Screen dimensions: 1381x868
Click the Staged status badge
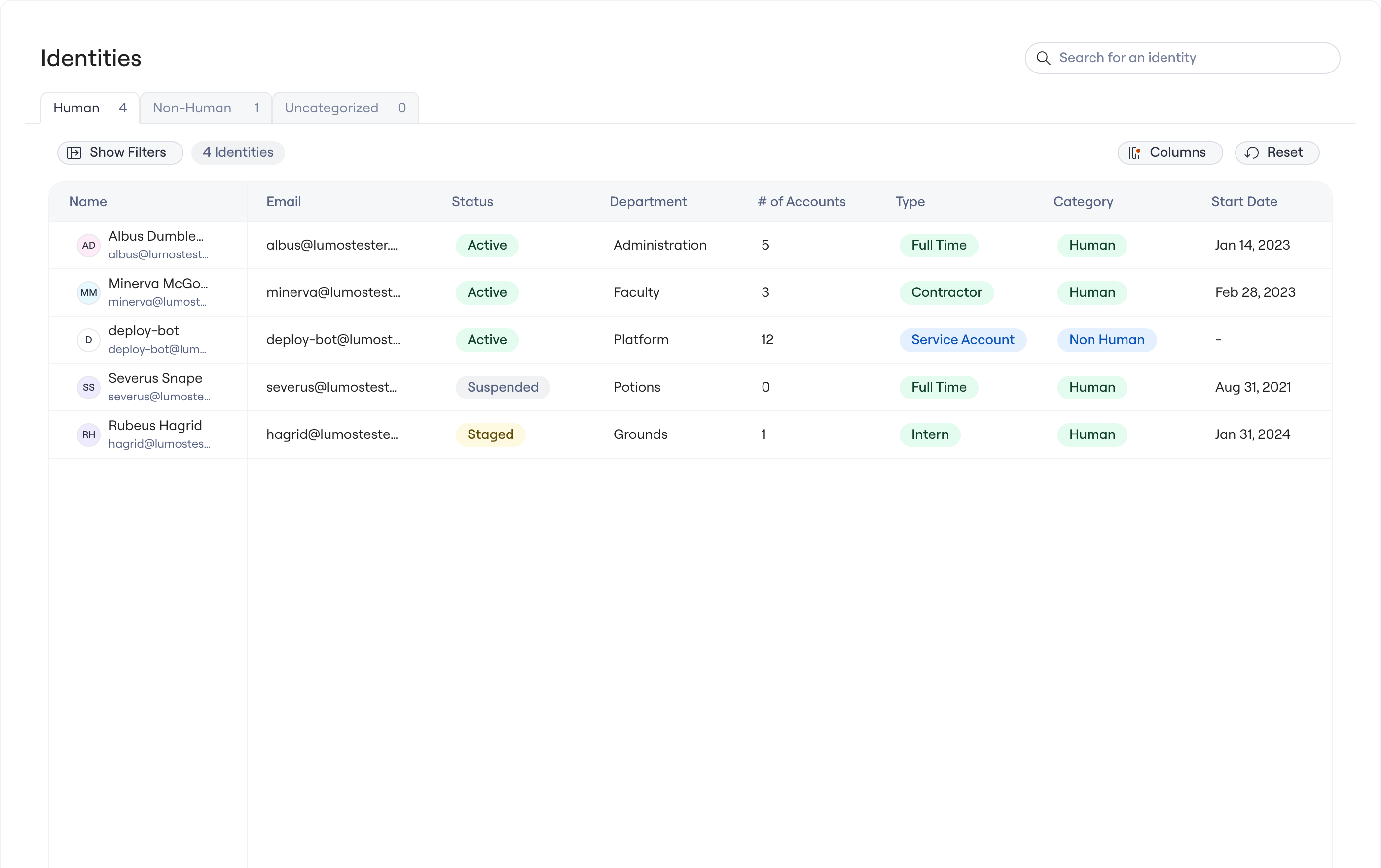coord(490,434)
